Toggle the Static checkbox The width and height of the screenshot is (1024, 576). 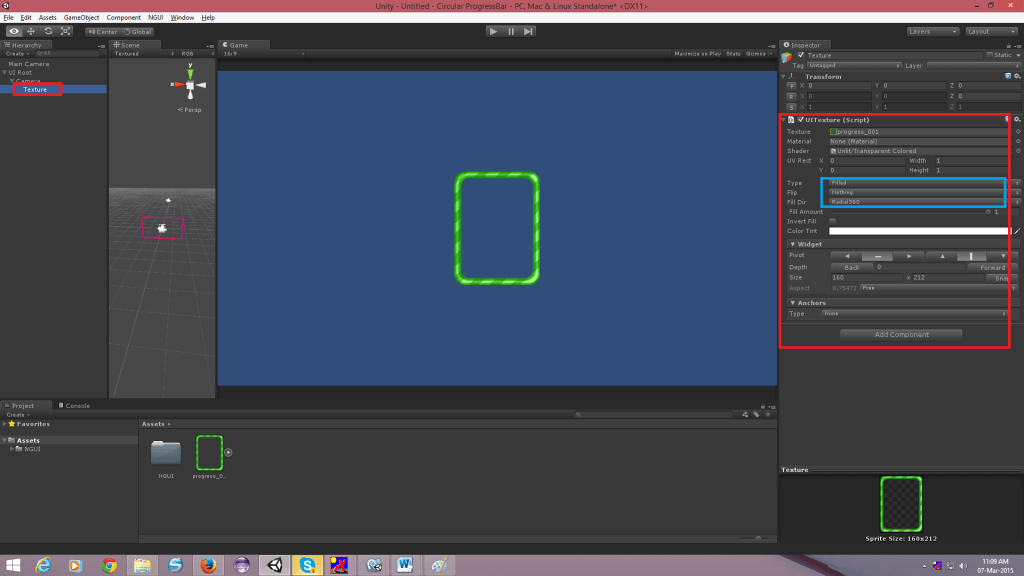coord(989,56)
